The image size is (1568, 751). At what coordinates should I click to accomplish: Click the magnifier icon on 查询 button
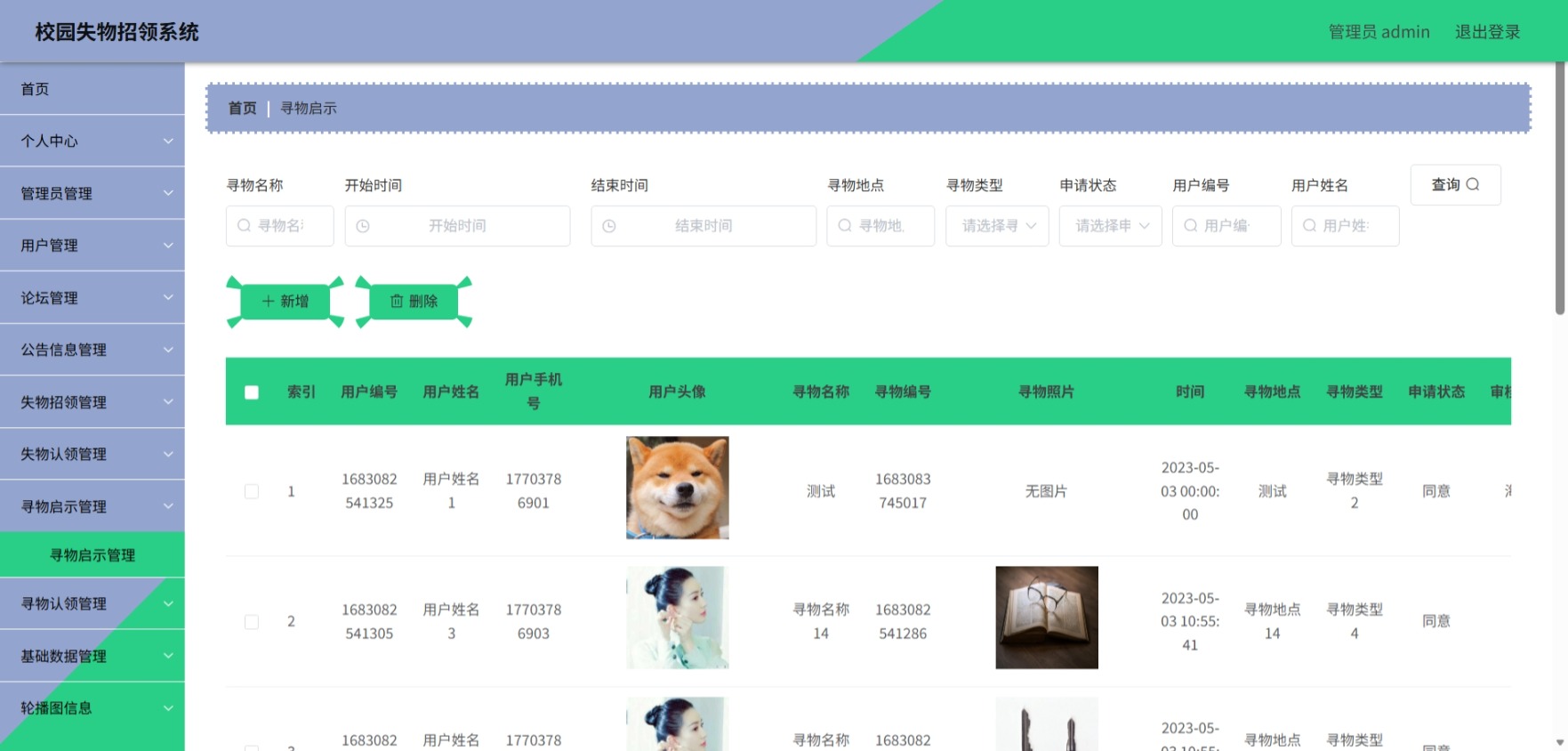pyautogui.click(x=1473, y=184)
